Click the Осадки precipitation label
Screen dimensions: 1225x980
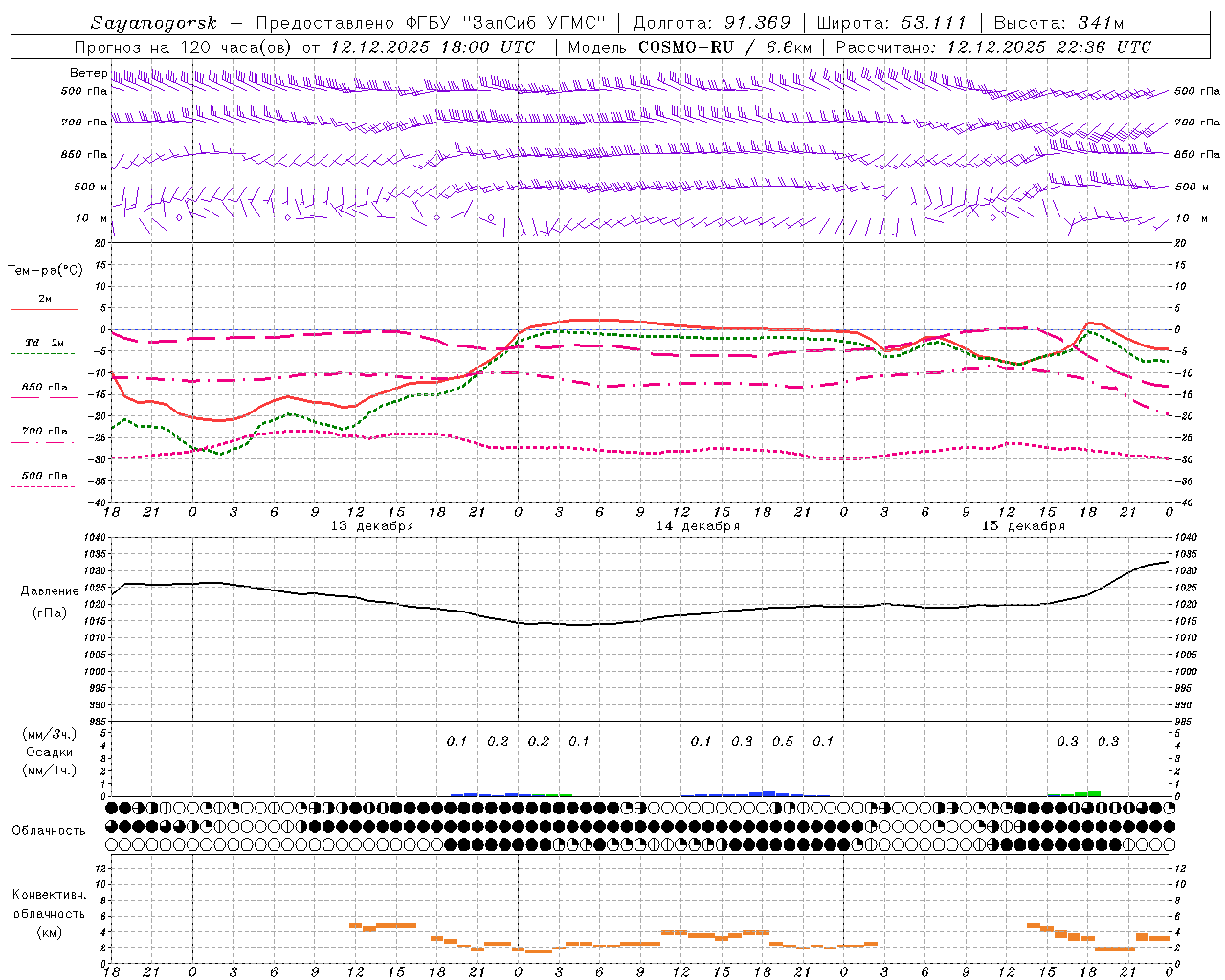coord(50,752)
